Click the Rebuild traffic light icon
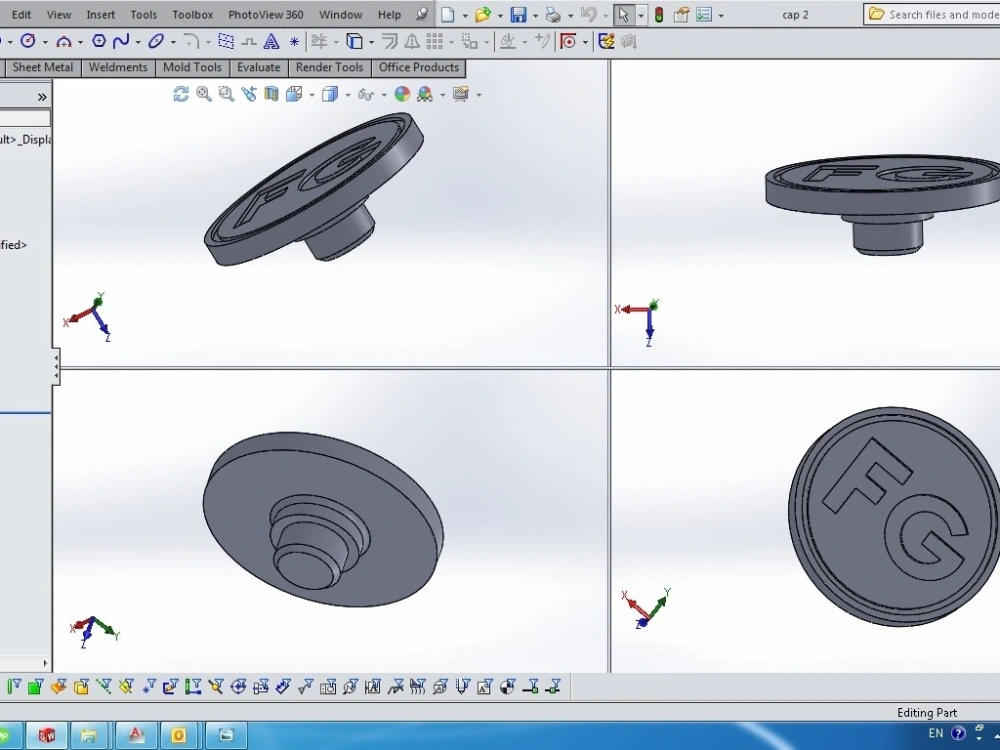The height and width of the screenshot is (750, 1000). (x=659, y=15)
